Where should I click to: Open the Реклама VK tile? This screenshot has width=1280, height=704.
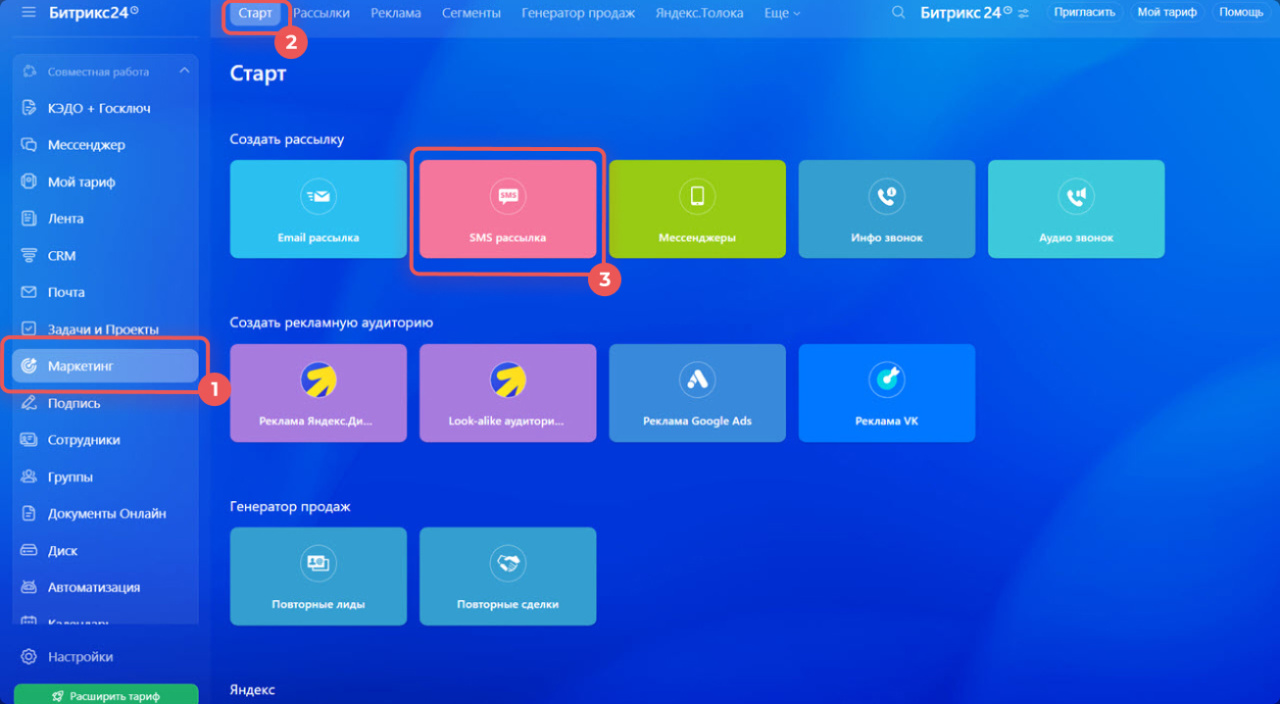tap(887, 393)
